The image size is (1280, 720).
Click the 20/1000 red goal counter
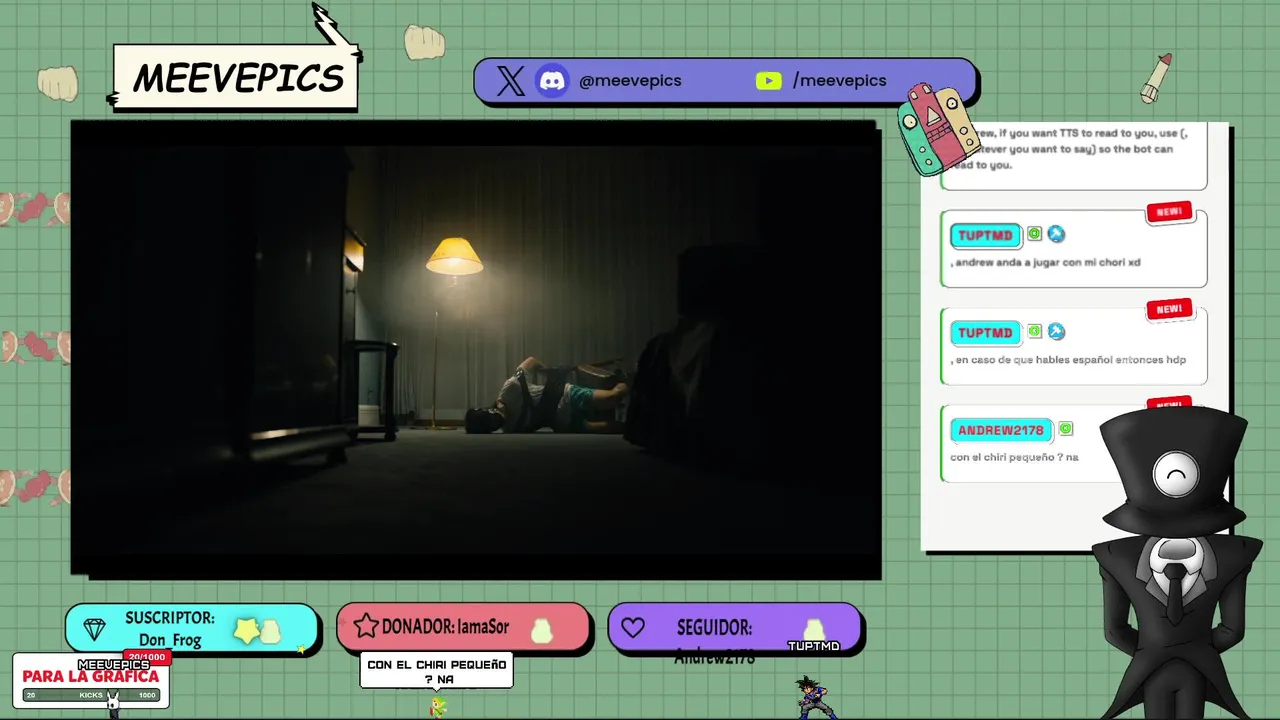147,657
